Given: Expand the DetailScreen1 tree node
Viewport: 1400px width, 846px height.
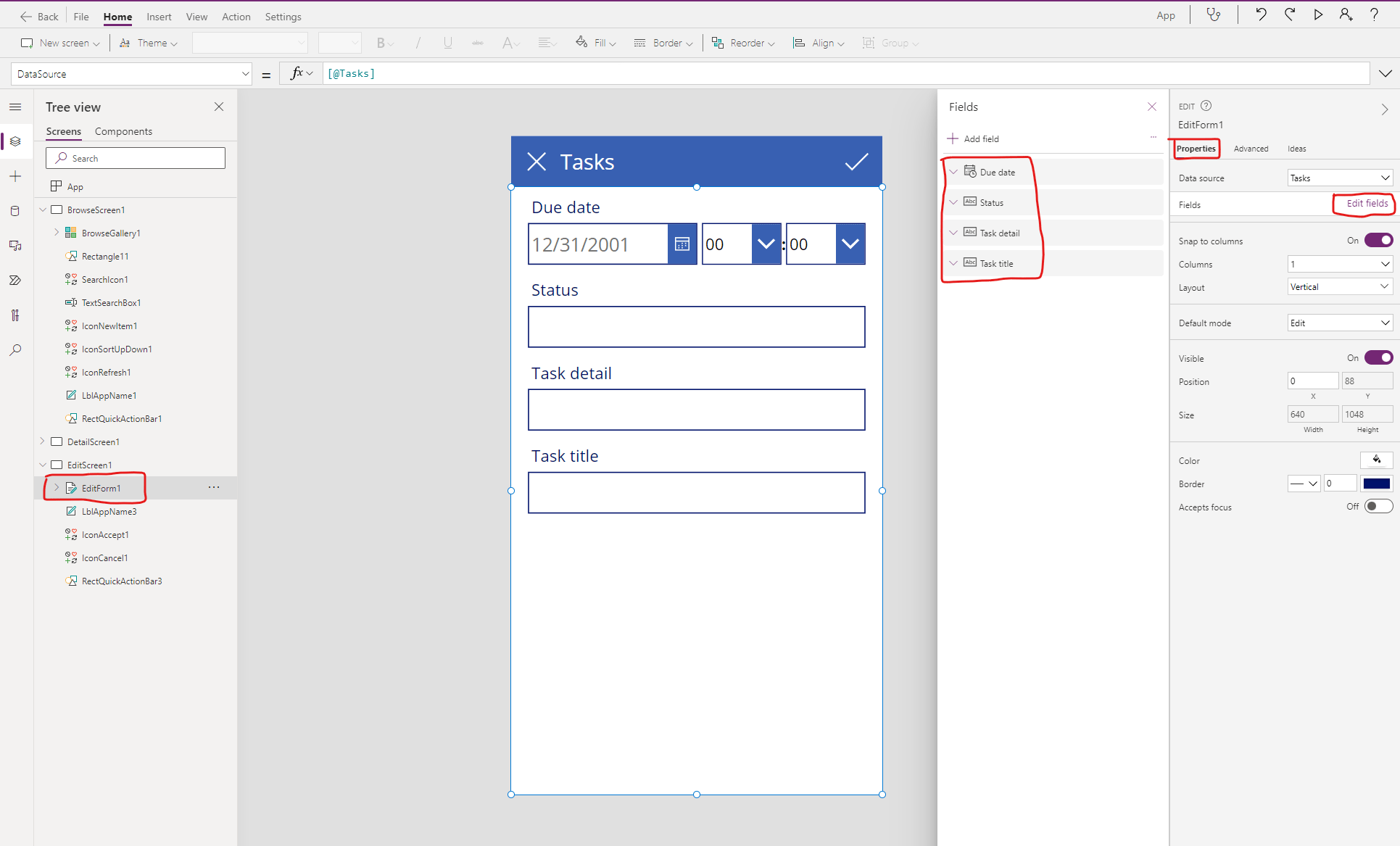Looking at the screenshot, I should pyautogui.click(x=43, y=441).
